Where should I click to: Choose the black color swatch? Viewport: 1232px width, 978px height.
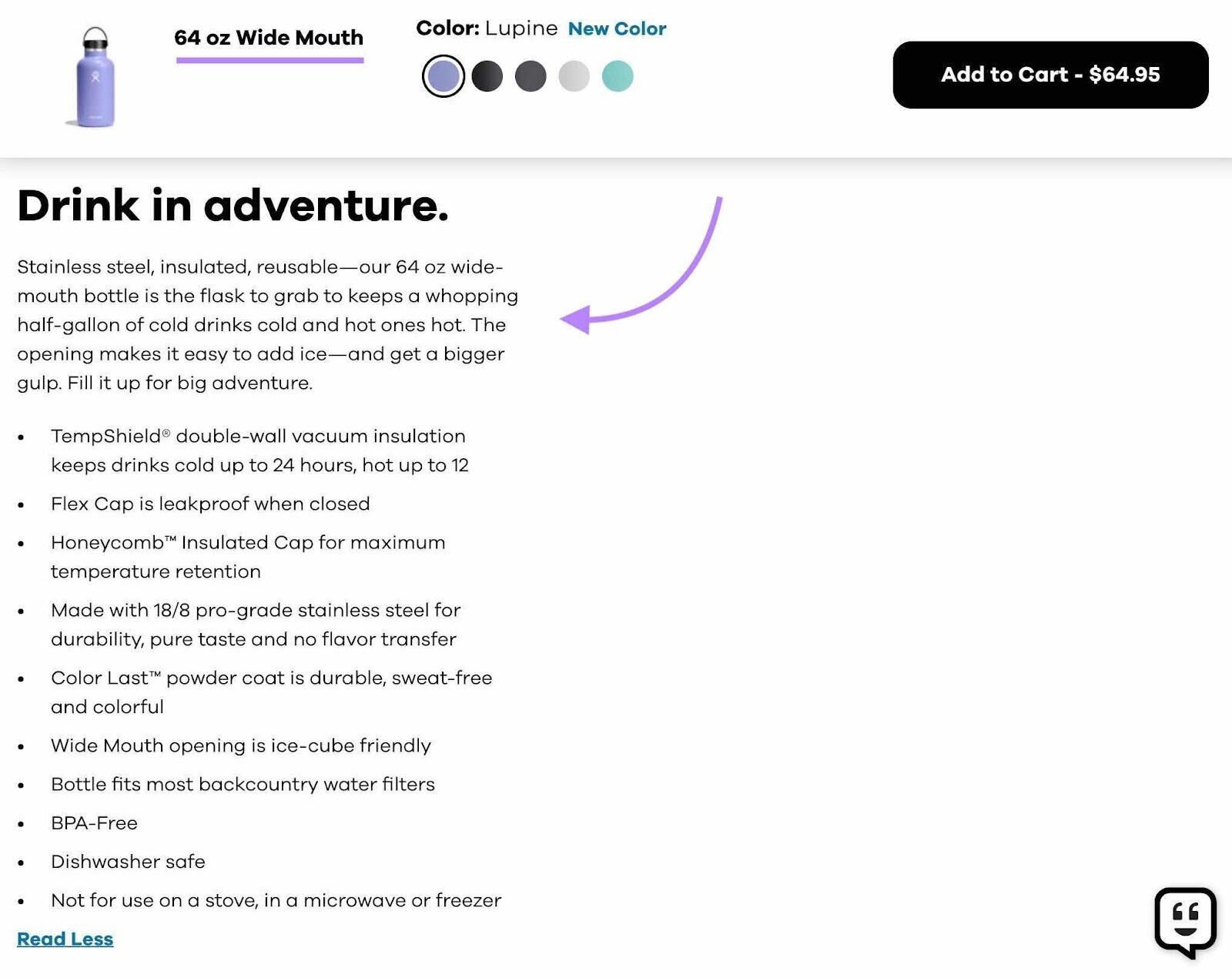[488, 75]
